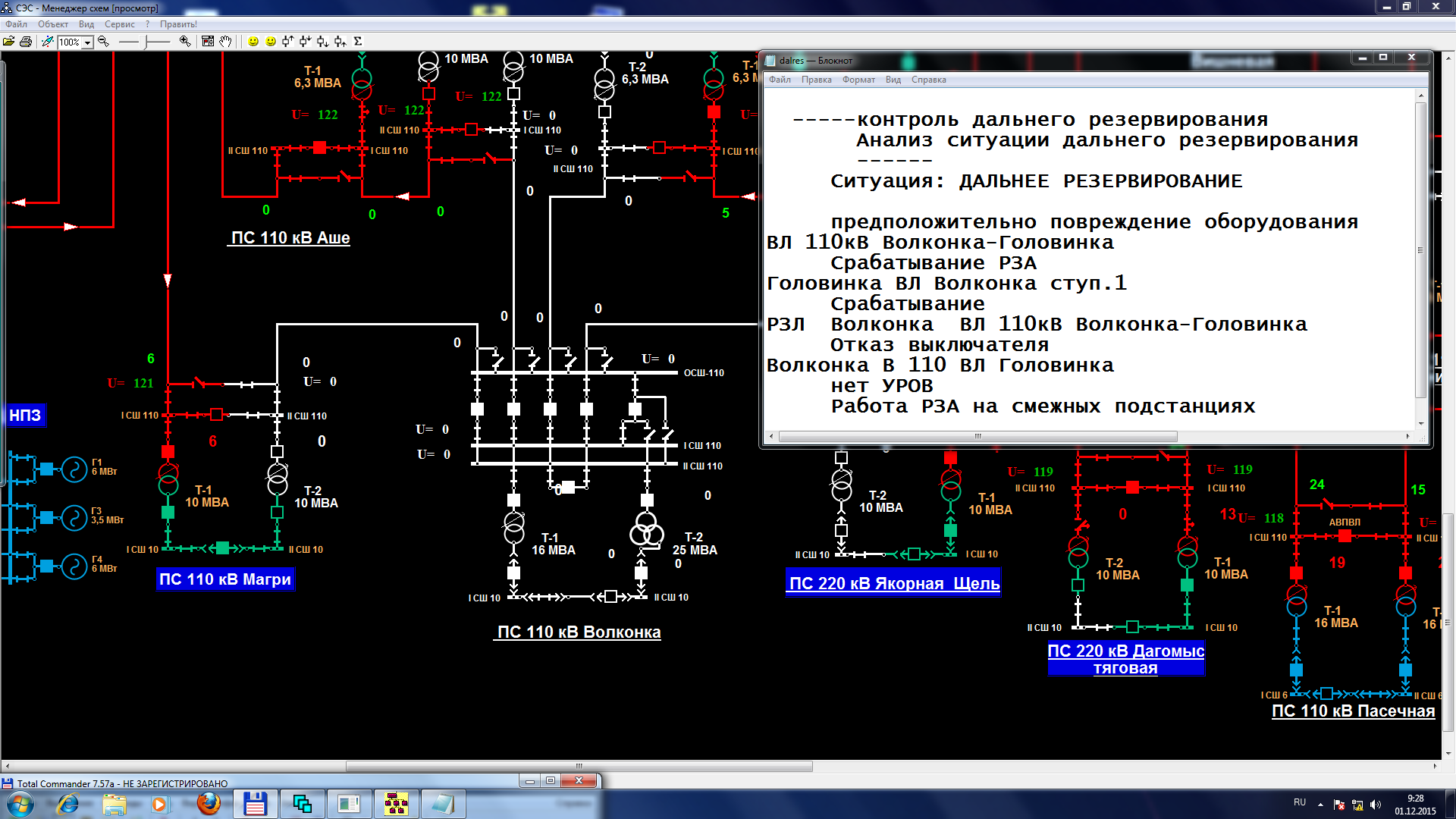Click the Sigma summation toolbar icon
This screenshot has width=1456, height=819.
tap(358, 42)
